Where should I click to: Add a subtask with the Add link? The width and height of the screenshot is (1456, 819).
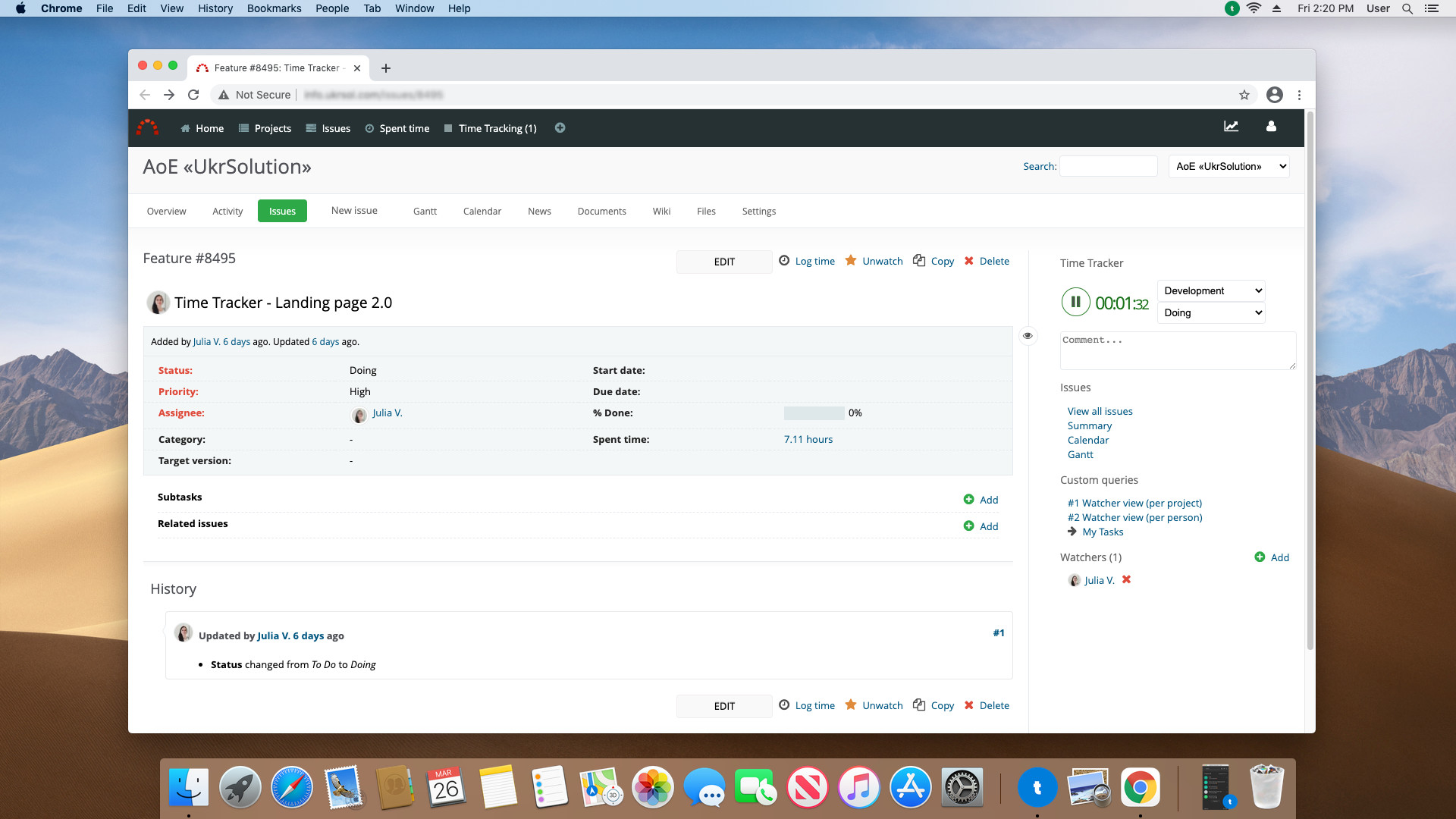coord(981,500)
